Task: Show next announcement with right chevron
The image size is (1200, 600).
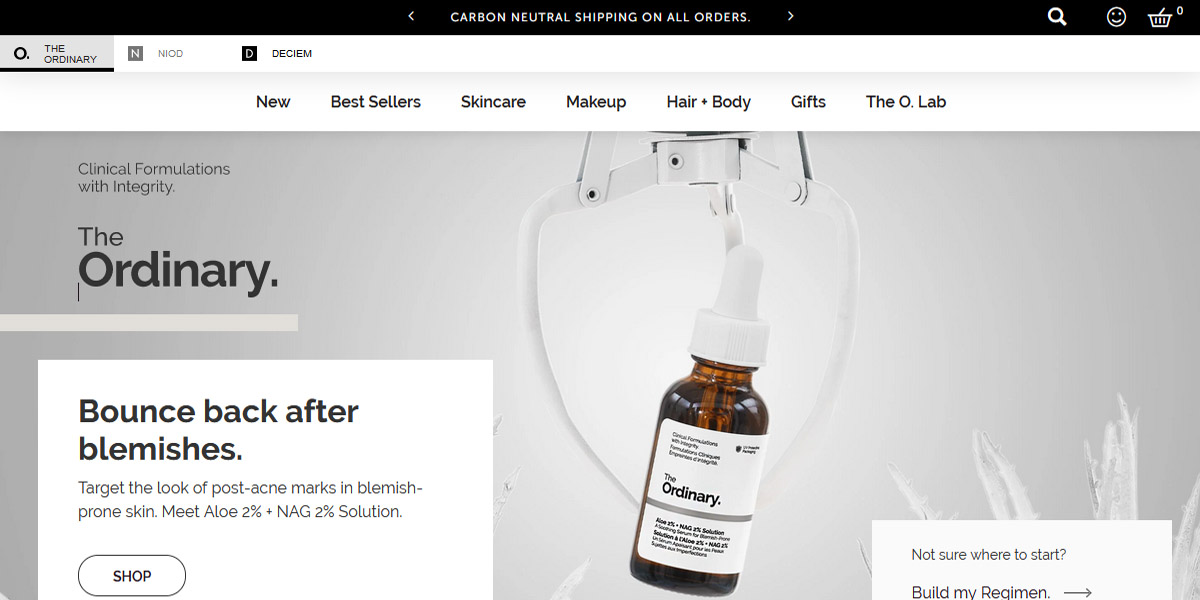Action: coord(790,17)
